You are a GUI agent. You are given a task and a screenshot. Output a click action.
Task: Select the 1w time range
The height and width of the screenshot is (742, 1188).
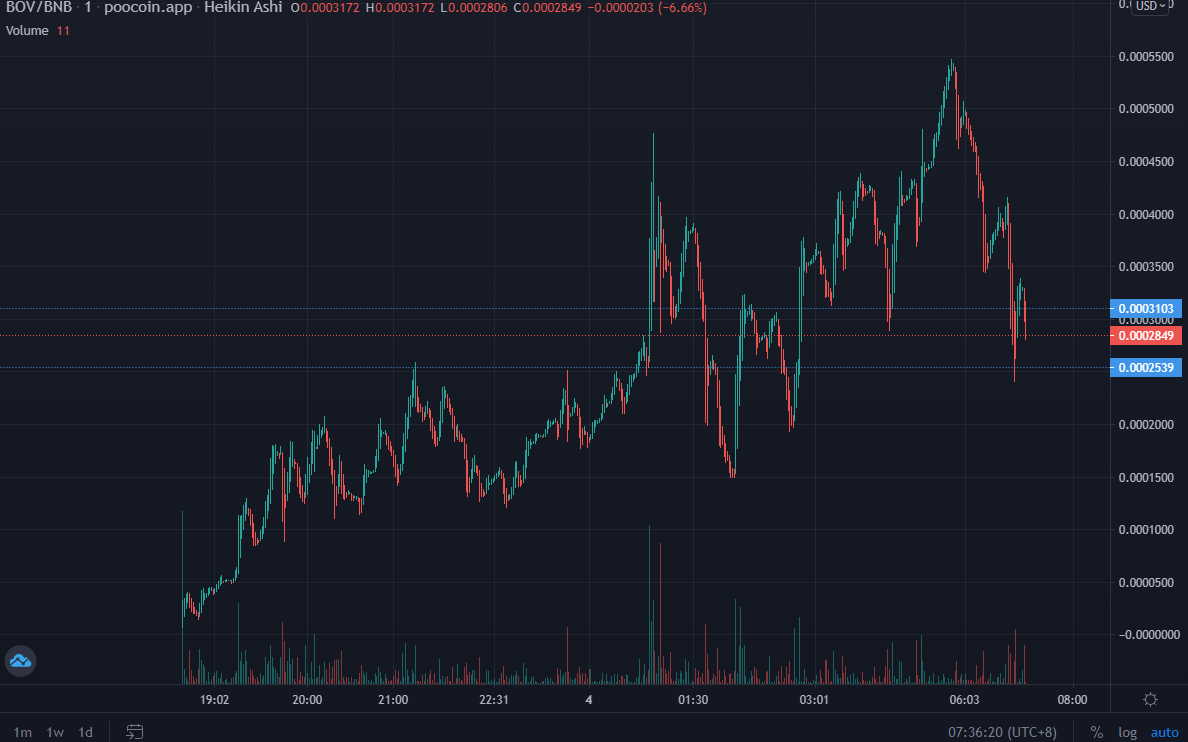55,732
